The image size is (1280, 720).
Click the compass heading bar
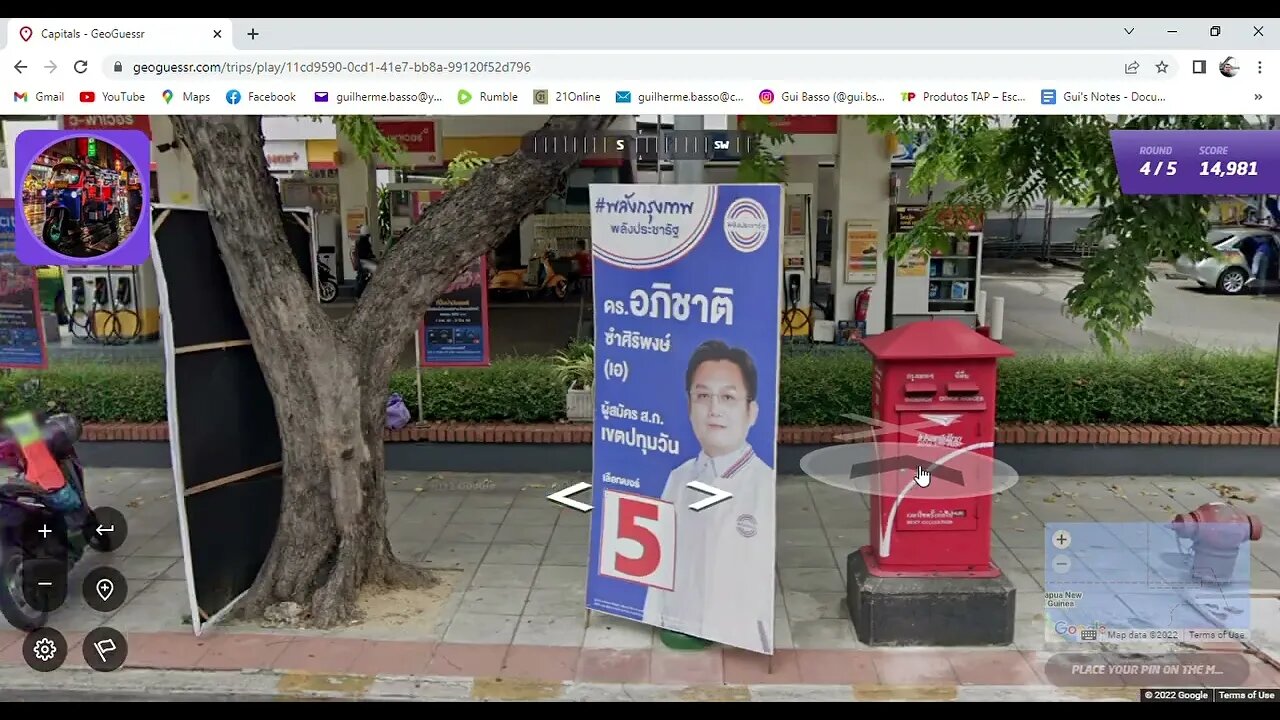(640, 145)
